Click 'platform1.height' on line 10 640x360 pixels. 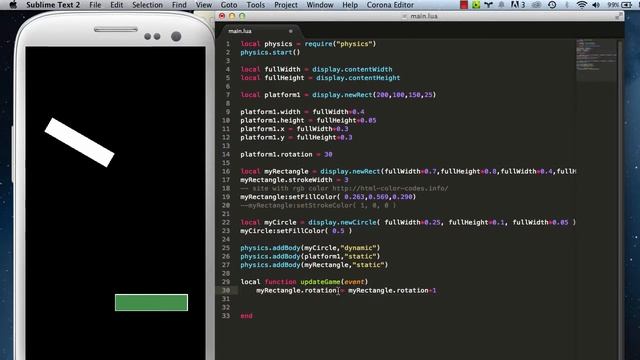click(x=272, y=120)
